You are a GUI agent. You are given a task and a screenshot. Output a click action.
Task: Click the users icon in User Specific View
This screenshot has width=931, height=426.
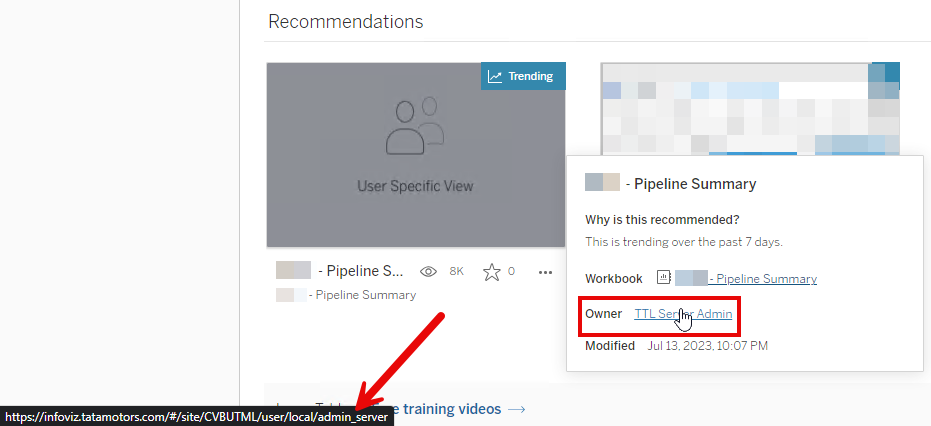coord(415,125)
